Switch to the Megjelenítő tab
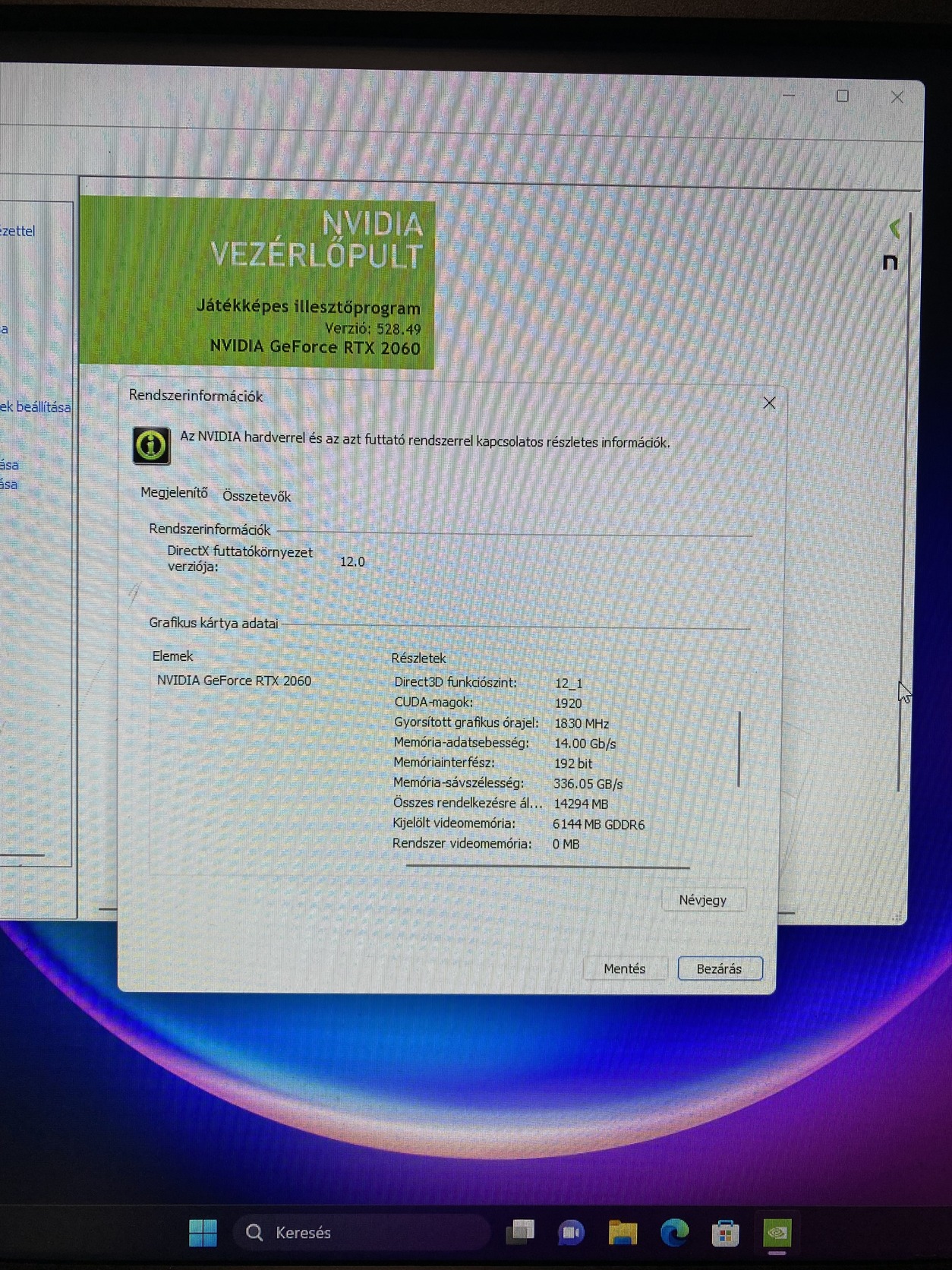The width and height of the screenshot is (952, 1270). pyautogui.click(x=174, y=492)
